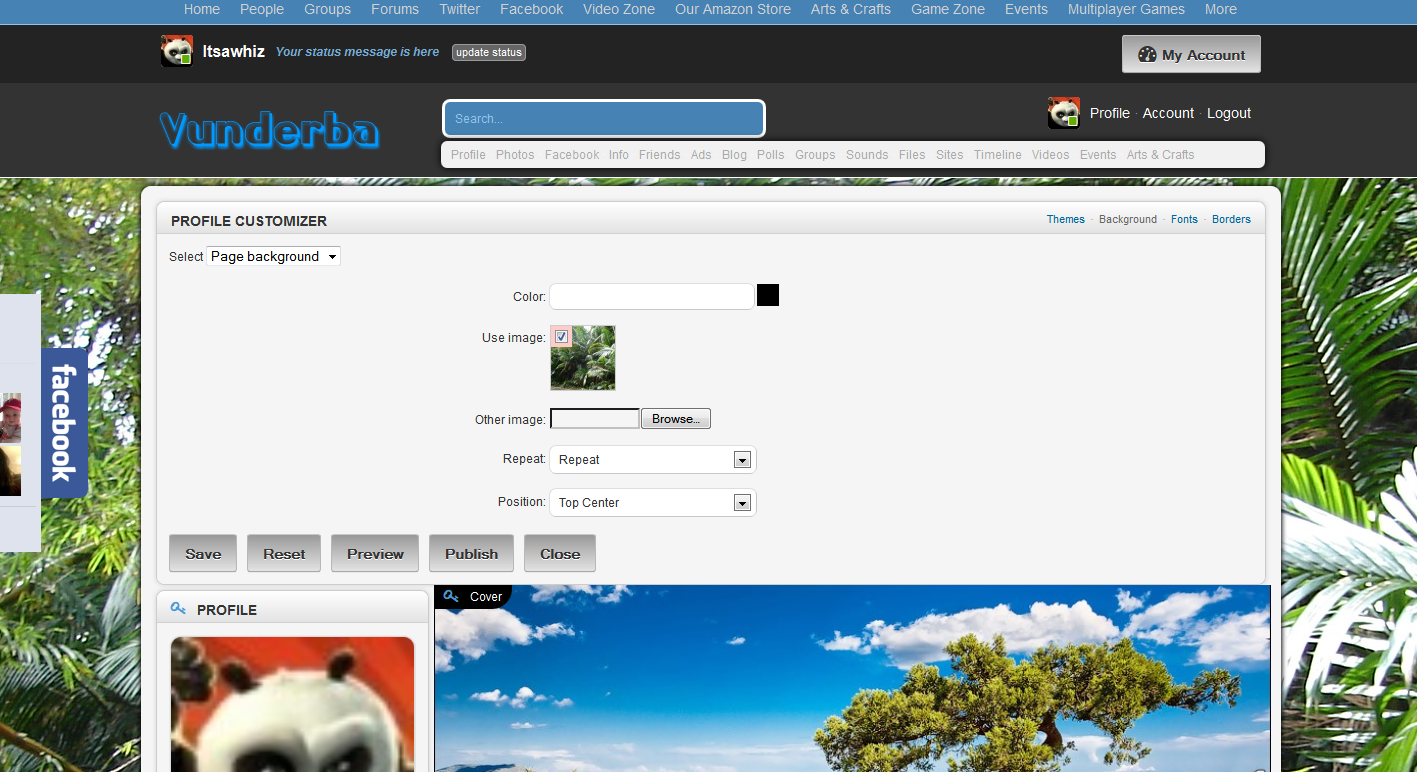Open the Select Page background dropdown
Image resolution: width=1417 pixels, height=772 pixels.
coord(274,256)
